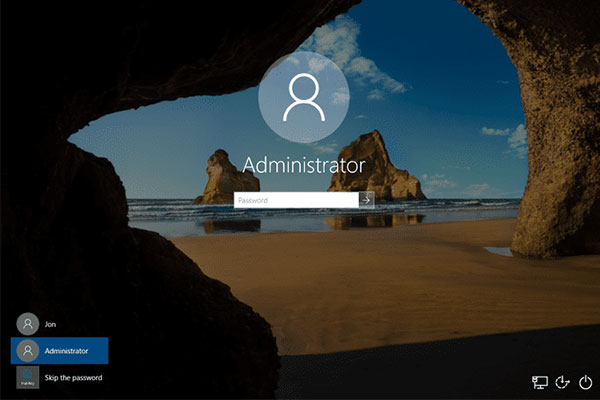This screenshot has width=600, height=400.
Task: Click the large Administrator name heading
Action: pos(304,165)
